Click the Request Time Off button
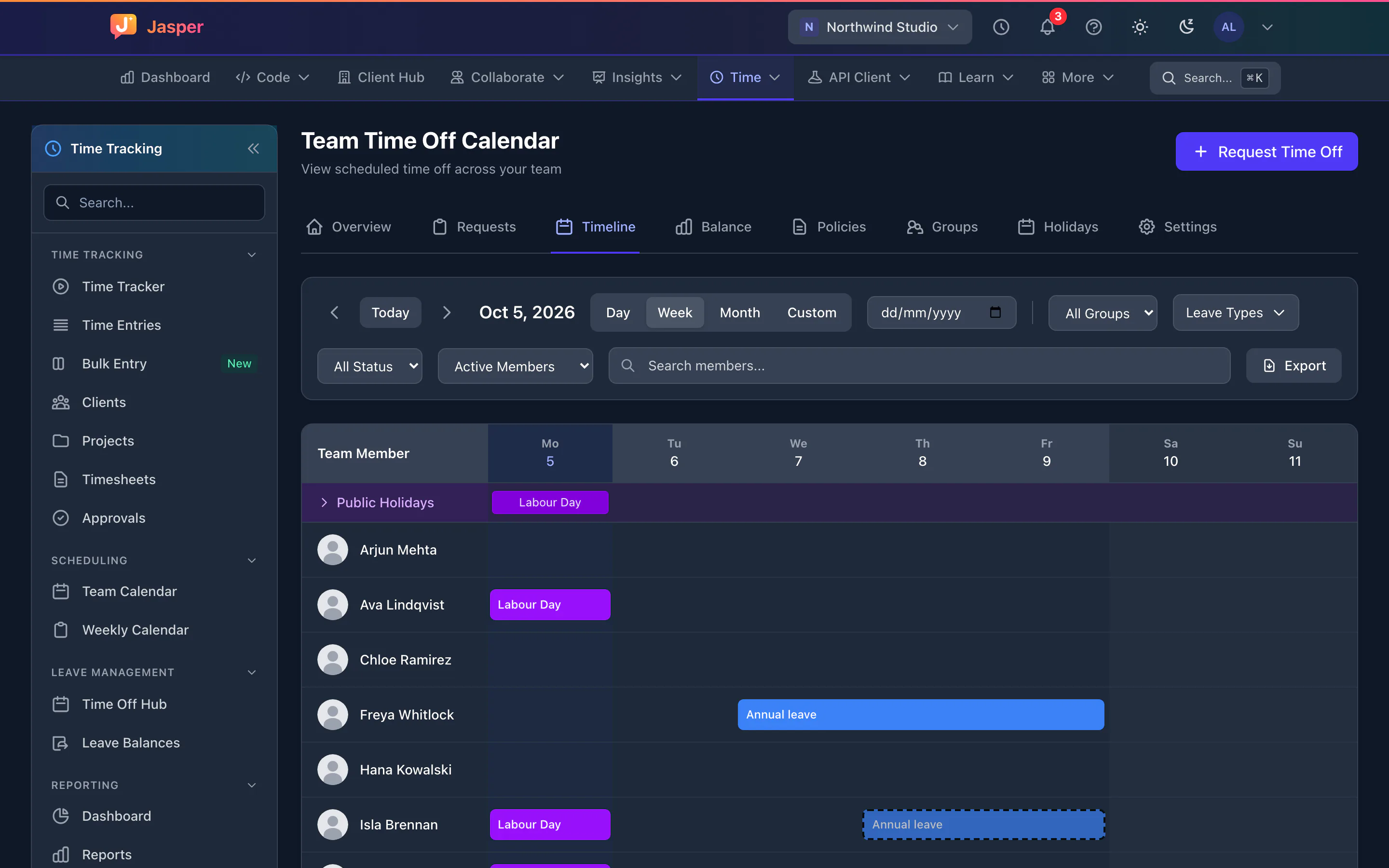The height and width of the screenshot is (868, 1389). pos(1266,151)
